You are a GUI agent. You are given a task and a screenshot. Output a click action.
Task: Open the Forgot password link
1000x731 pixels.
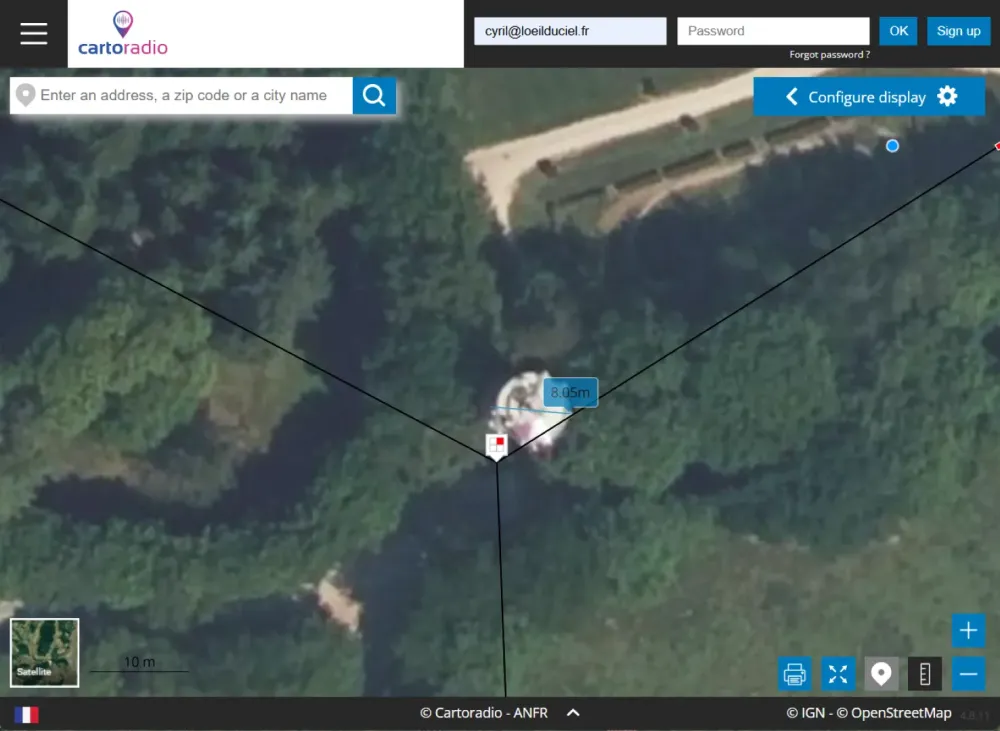point(829,55)
